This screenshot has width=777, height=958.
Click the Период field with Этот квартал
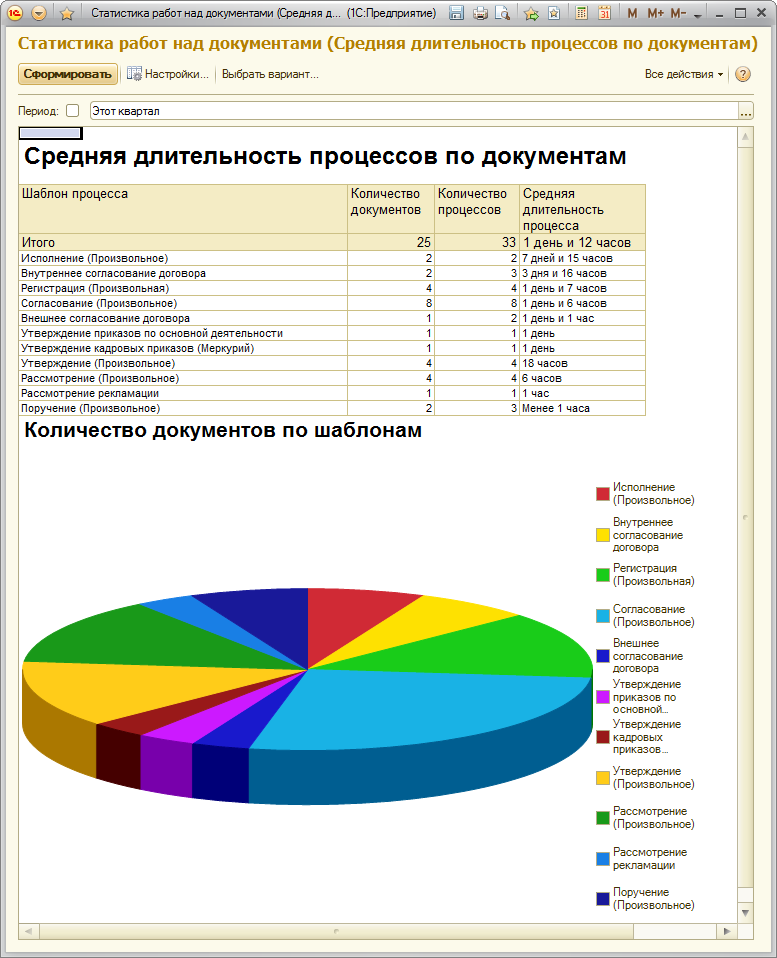414,111
